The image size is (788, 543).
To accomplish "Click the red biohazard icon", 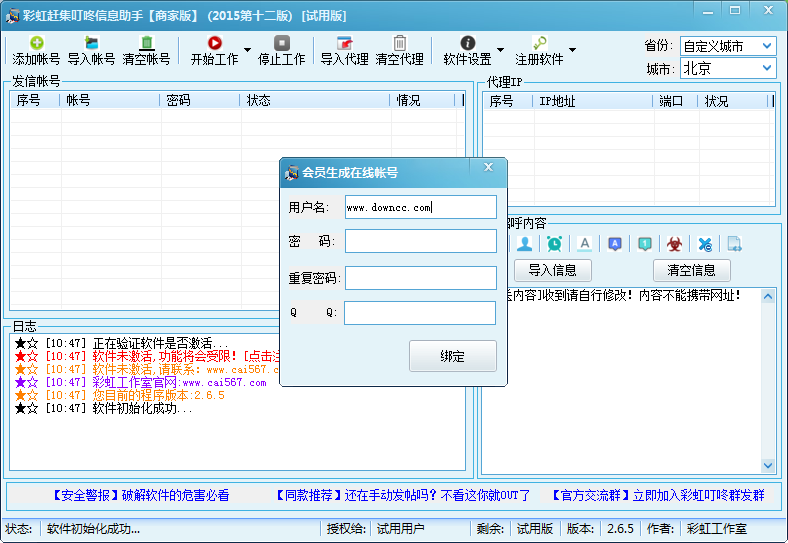I will point(674,243).
